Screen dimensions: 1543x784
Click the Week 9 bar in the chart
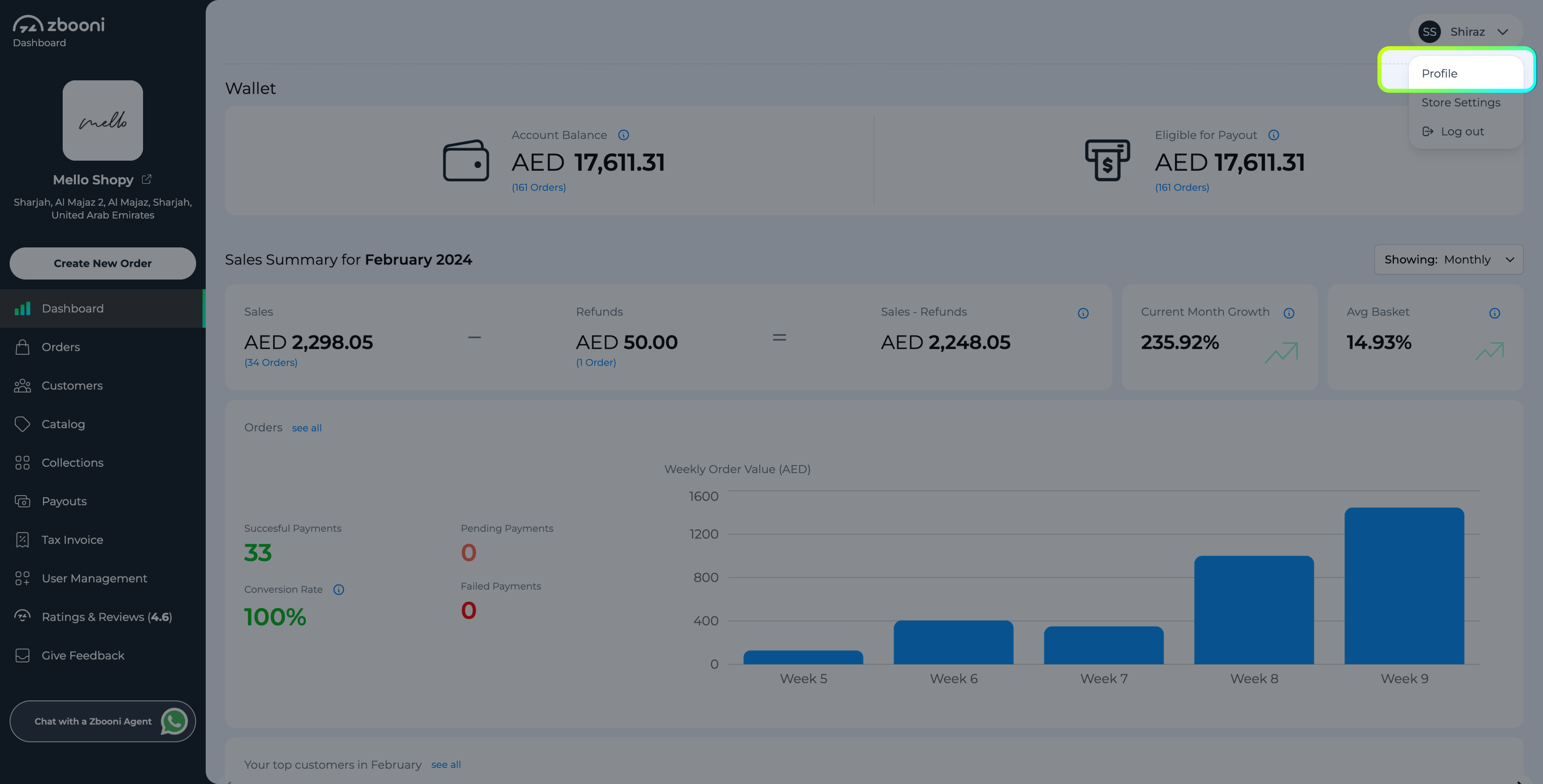[x=1404, y=586]
